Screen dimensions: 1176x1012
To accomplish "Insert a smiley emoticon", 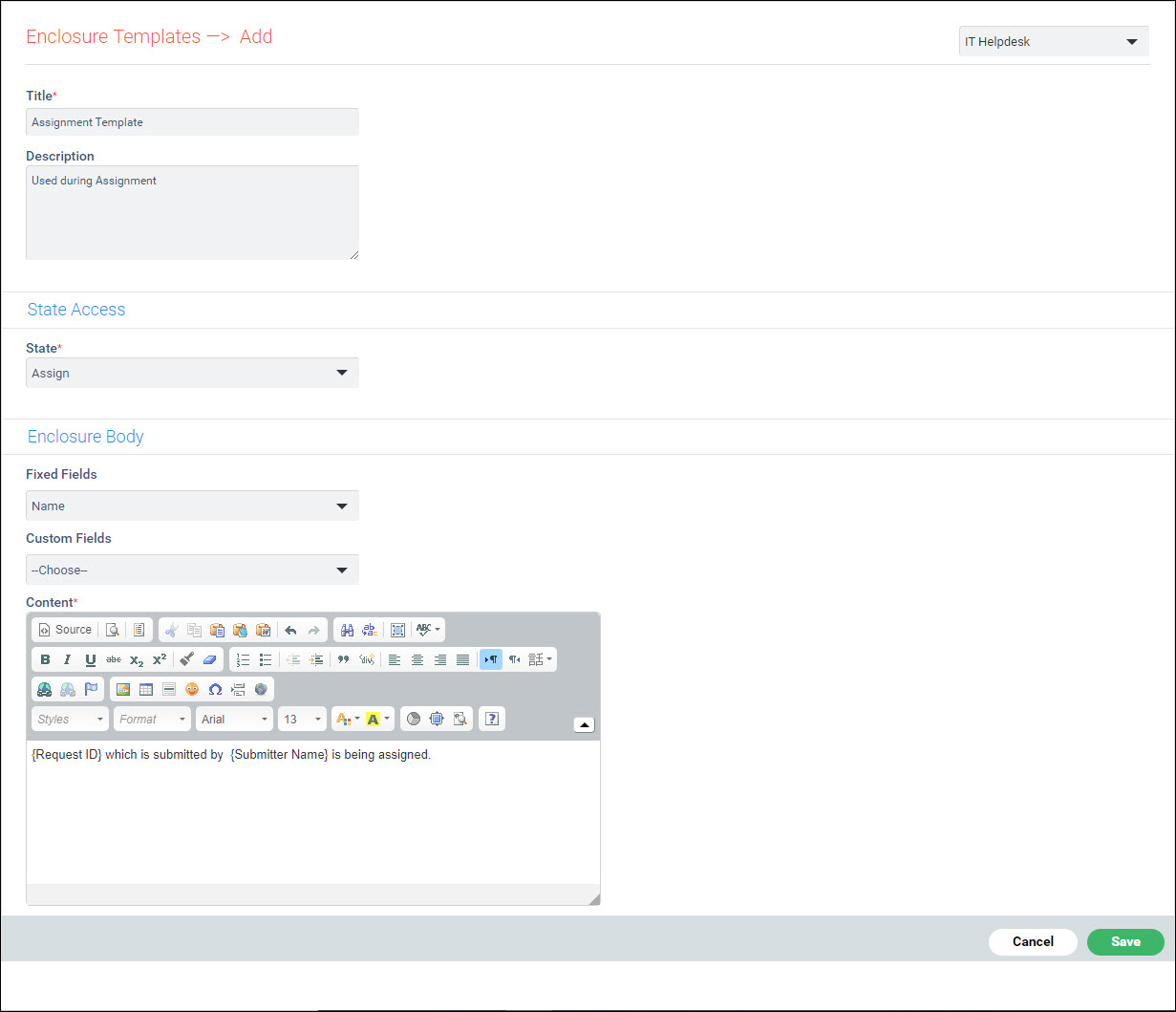I will pos(192,689).
